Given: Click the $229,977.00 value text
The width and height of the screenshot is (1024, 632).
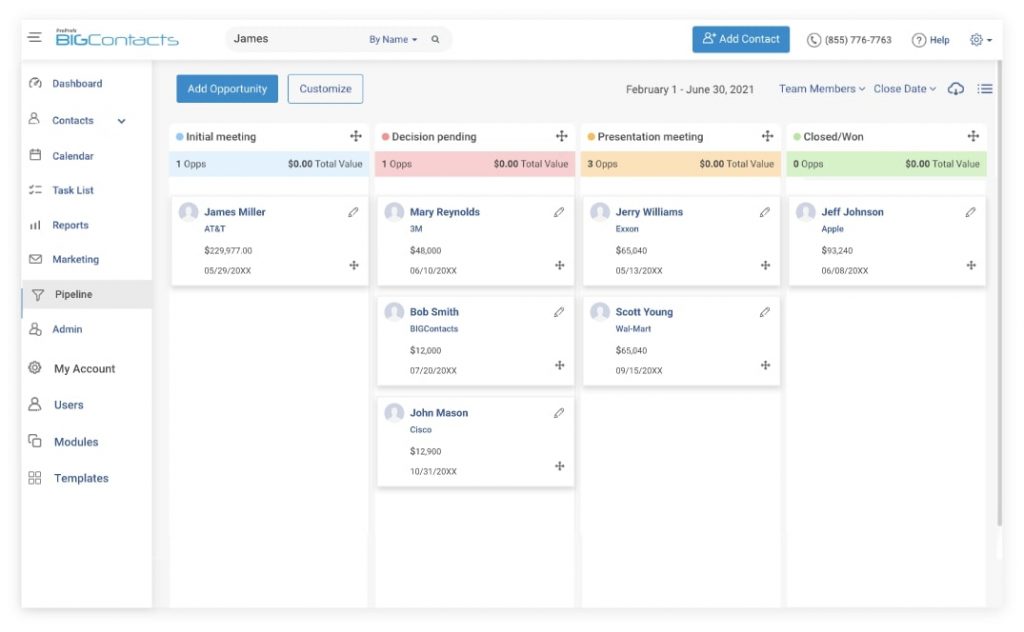Looking at the screenshot, I should [x=228, y=251].
